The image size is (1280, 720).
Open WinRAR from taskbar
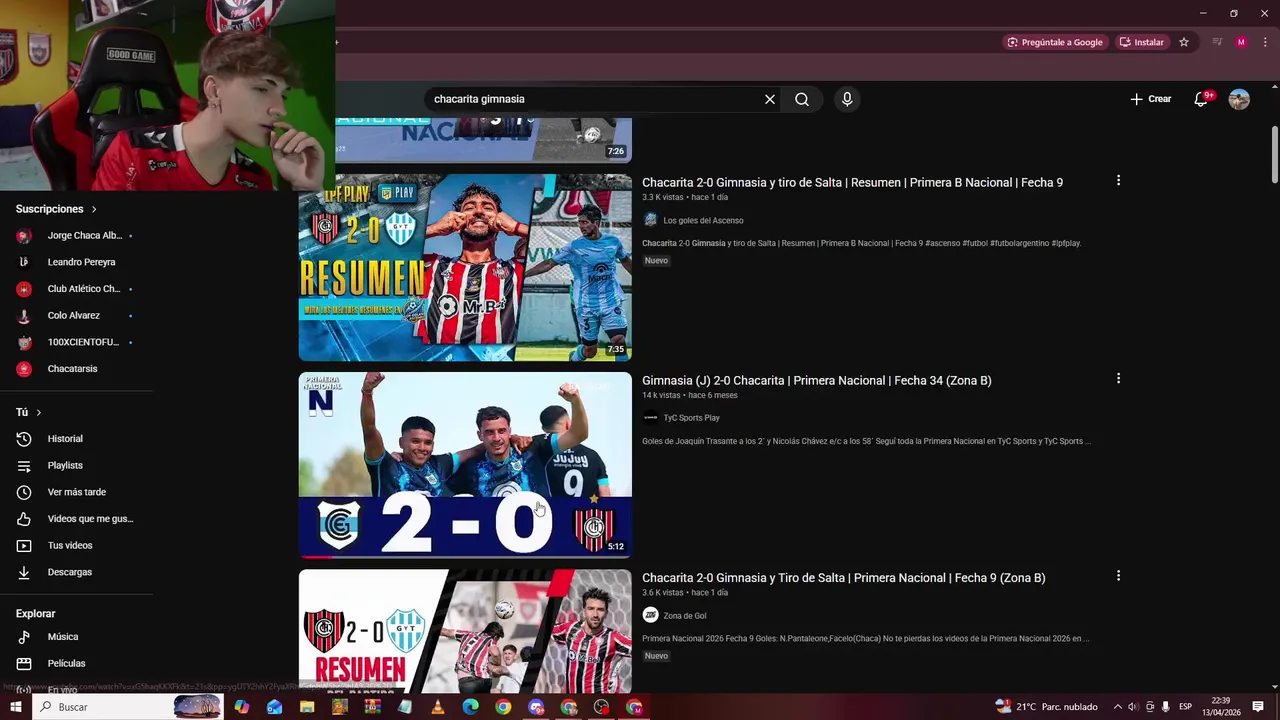coord(372,707)
